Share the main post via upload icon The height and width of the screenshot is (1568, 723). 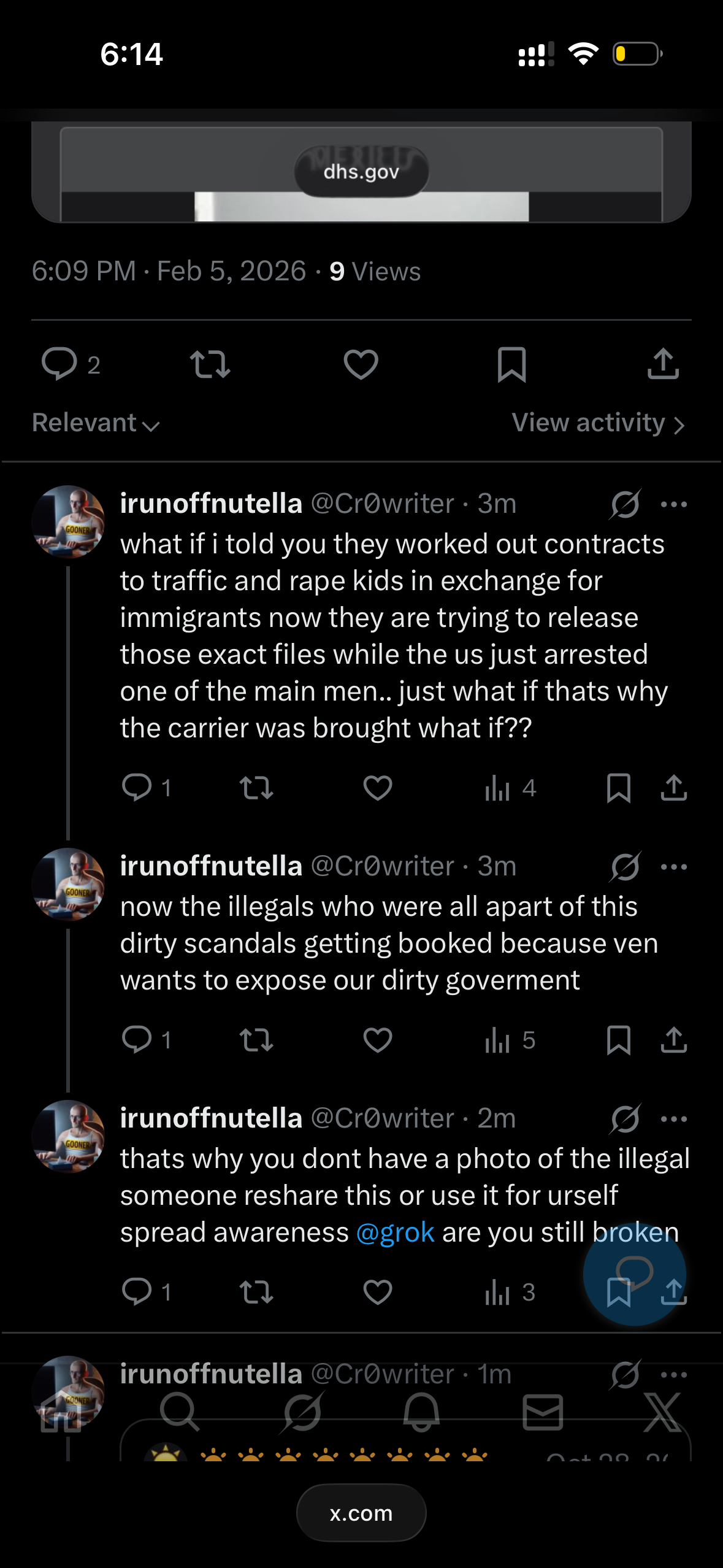663,364
